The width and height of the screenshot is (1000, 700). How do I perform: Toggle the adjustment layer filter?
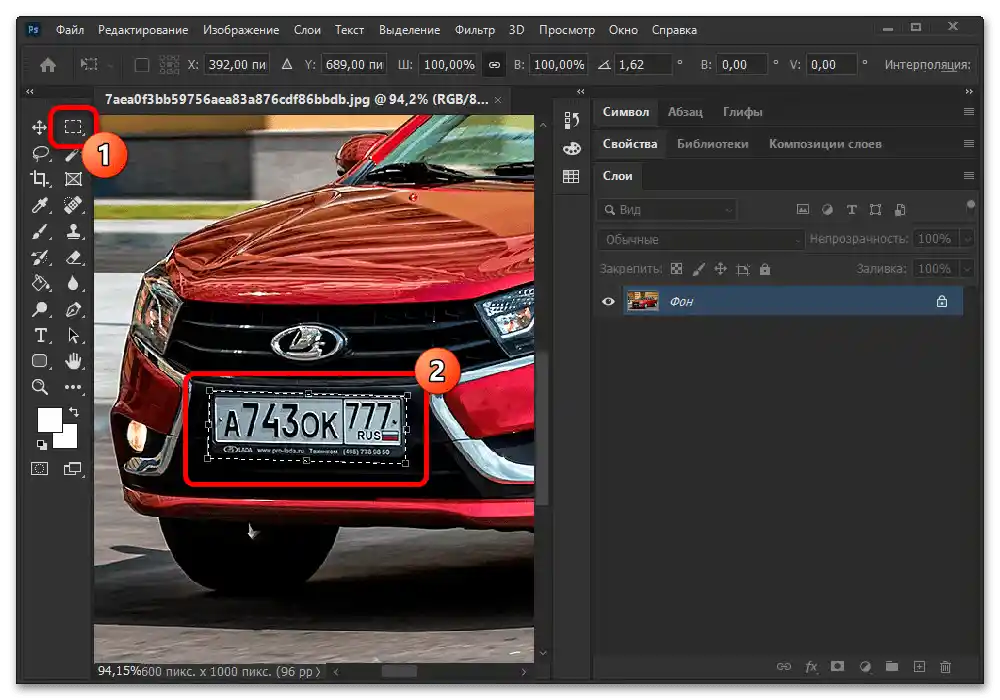[827, 209]
